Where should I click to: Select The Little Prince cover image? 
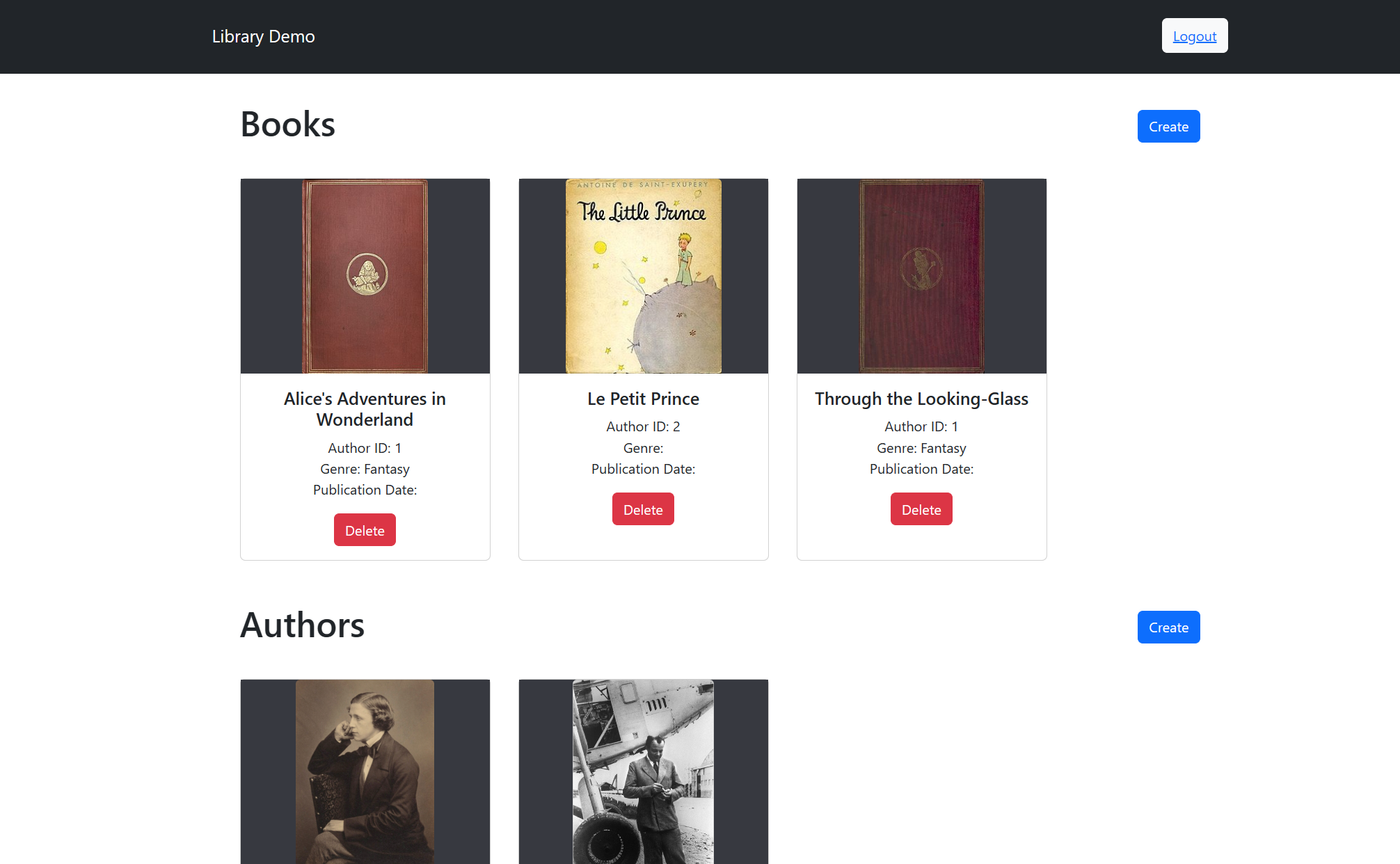coord(644,276)
